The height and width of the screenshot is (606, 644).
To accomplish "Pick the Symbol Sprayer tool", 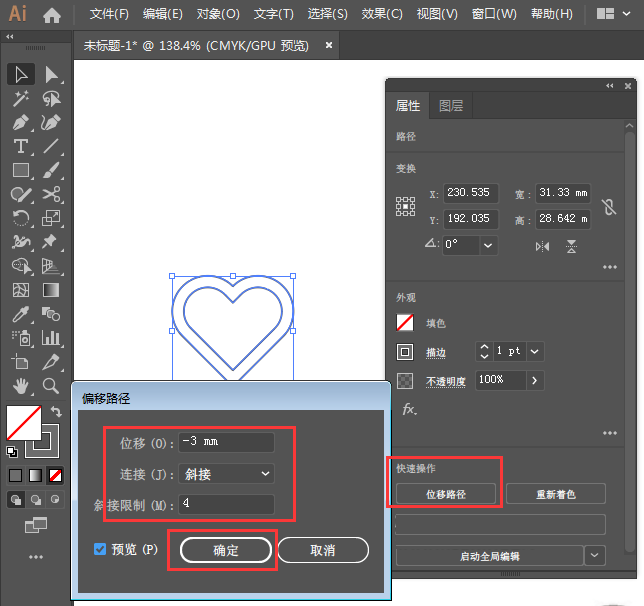I will [x=21, y=338].
